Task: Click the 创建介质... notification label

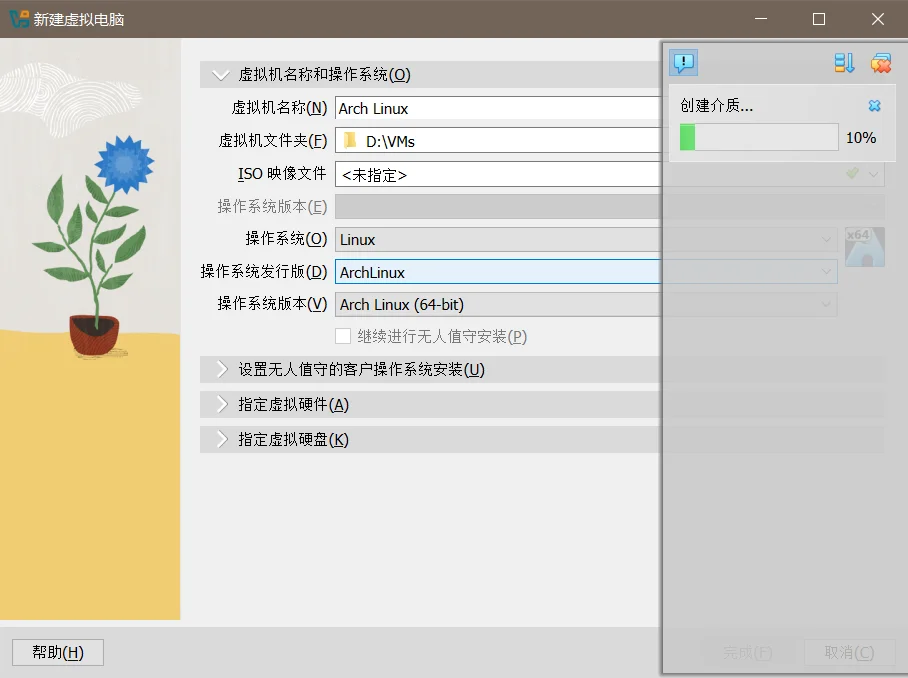Action: click(x=716, y=105)
